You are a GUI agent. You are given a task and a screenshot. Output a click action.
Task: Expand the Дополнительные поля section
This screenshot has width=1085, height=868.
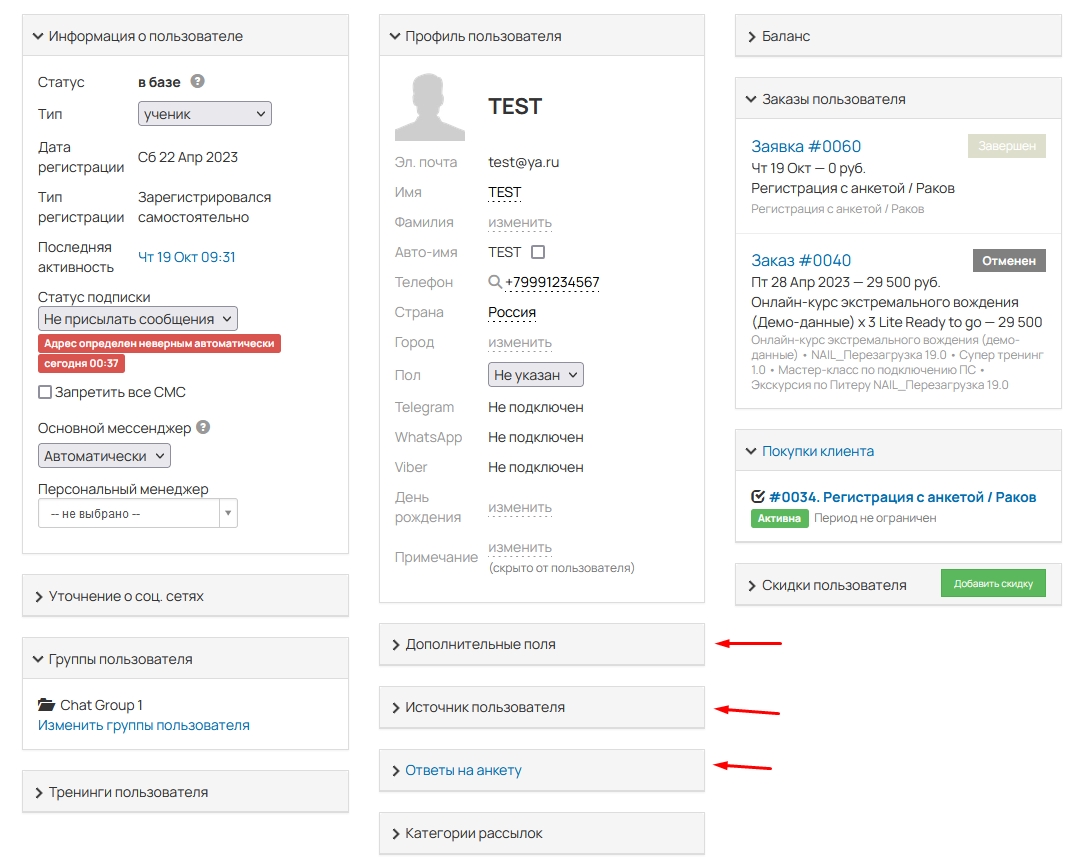[x=480, y=645]
